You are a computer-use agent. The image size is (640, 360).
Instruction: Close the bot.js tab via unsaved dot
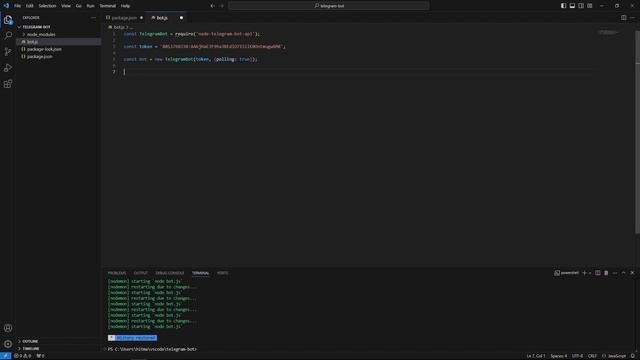coord(181,18)
